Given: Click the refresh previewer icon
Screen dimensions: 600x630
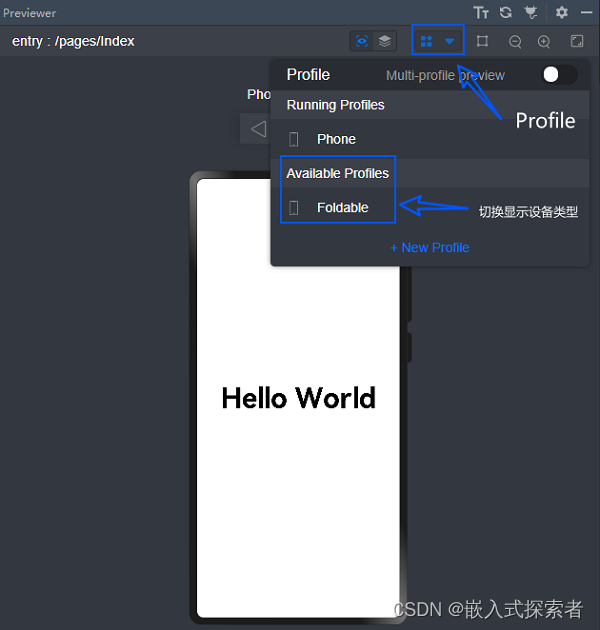Looking at the screenshot, I should (506, 12).
